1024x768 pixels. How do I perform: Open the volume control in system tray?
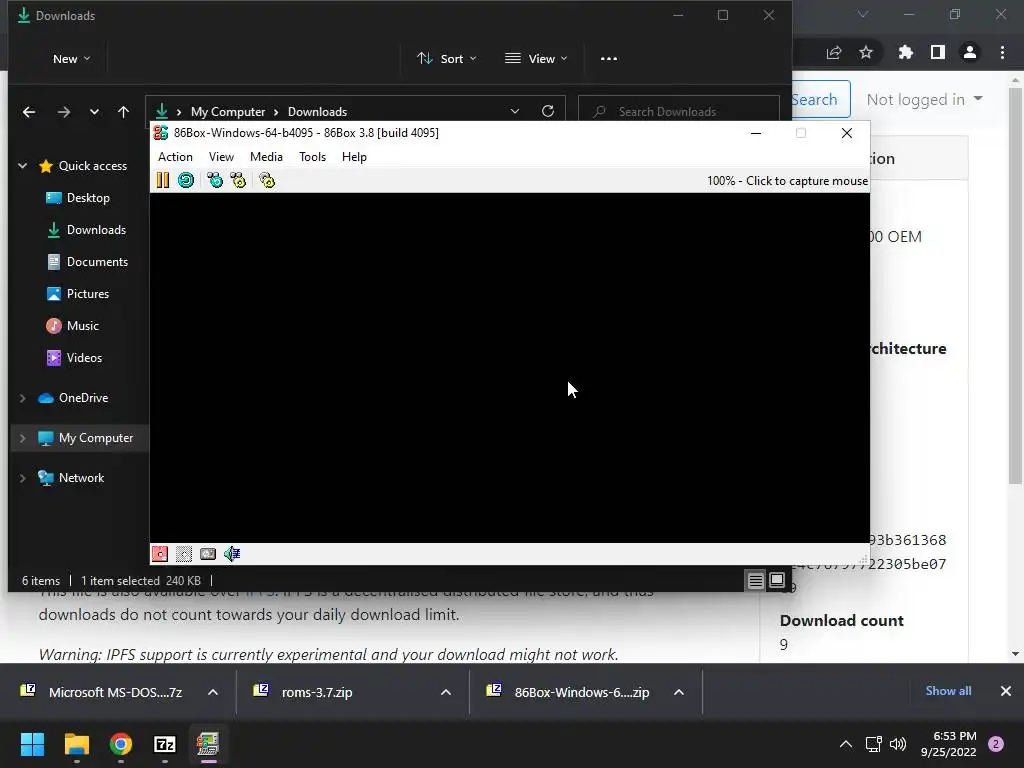[898, 744]
